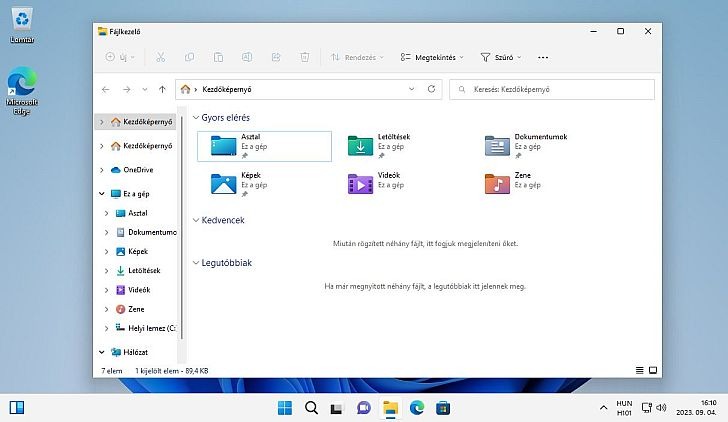Expand the OneDrive tree node
728x422 pixels.
pos(102,170)
